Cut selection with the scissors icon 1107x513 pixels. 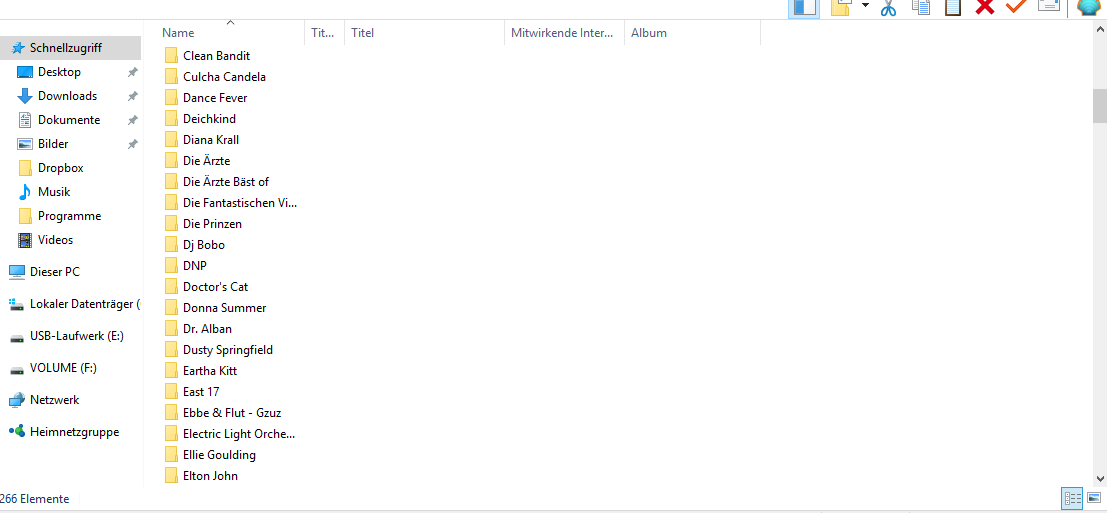(888, 8)
